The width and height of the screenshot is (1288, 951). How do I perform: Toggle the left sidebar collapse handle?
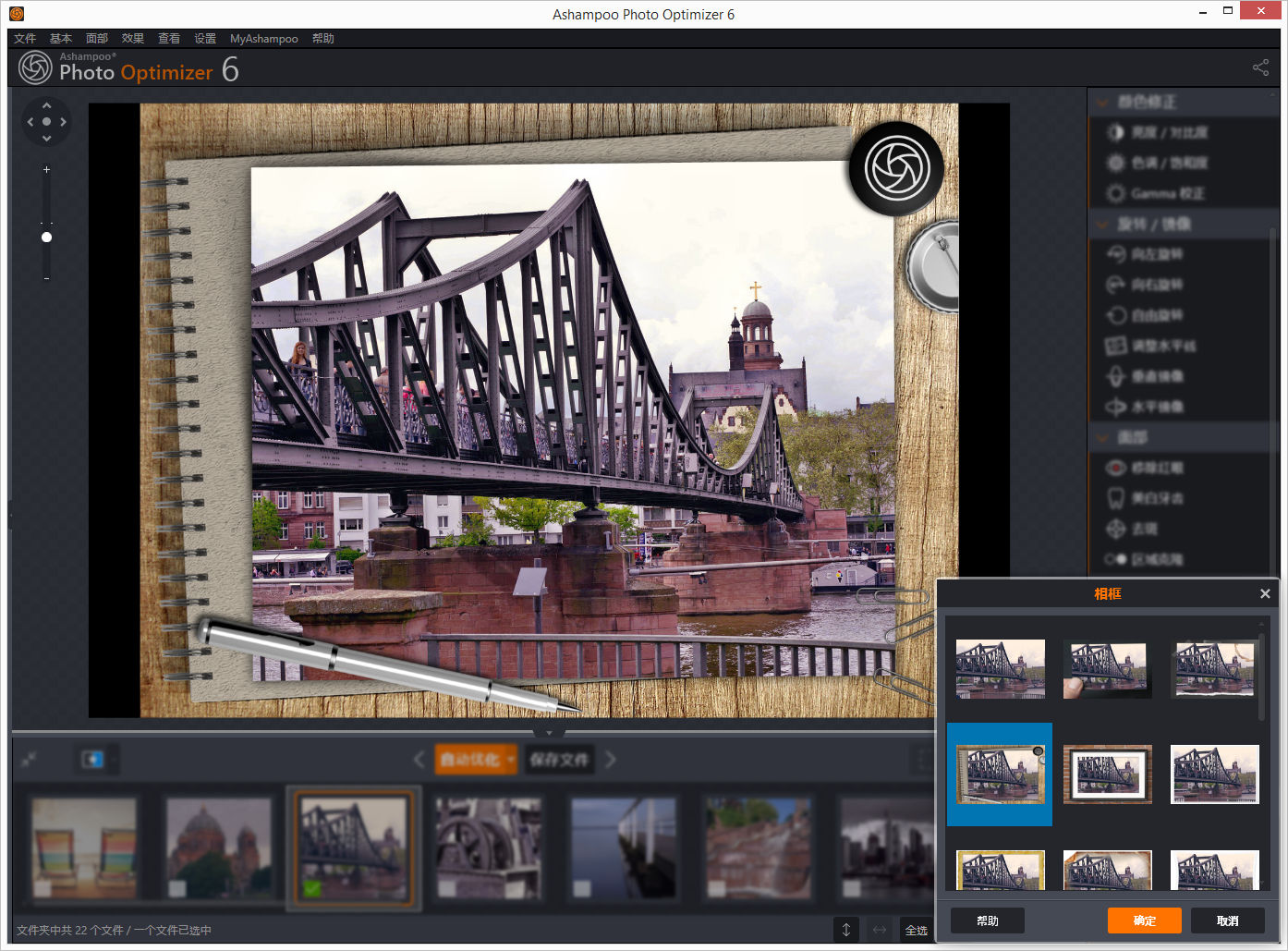tap(10, 515)
